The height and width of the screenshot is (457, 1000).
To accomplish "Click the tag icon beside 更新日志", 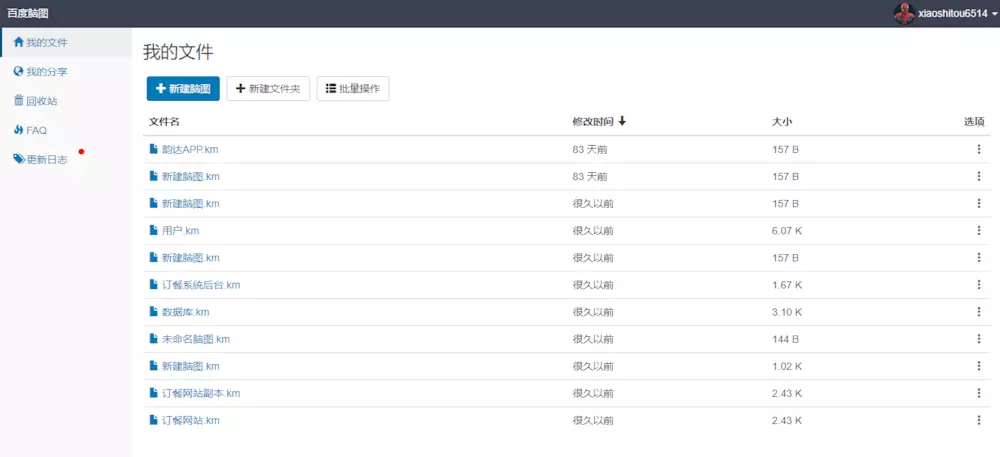I will click(x=19, y=159).
